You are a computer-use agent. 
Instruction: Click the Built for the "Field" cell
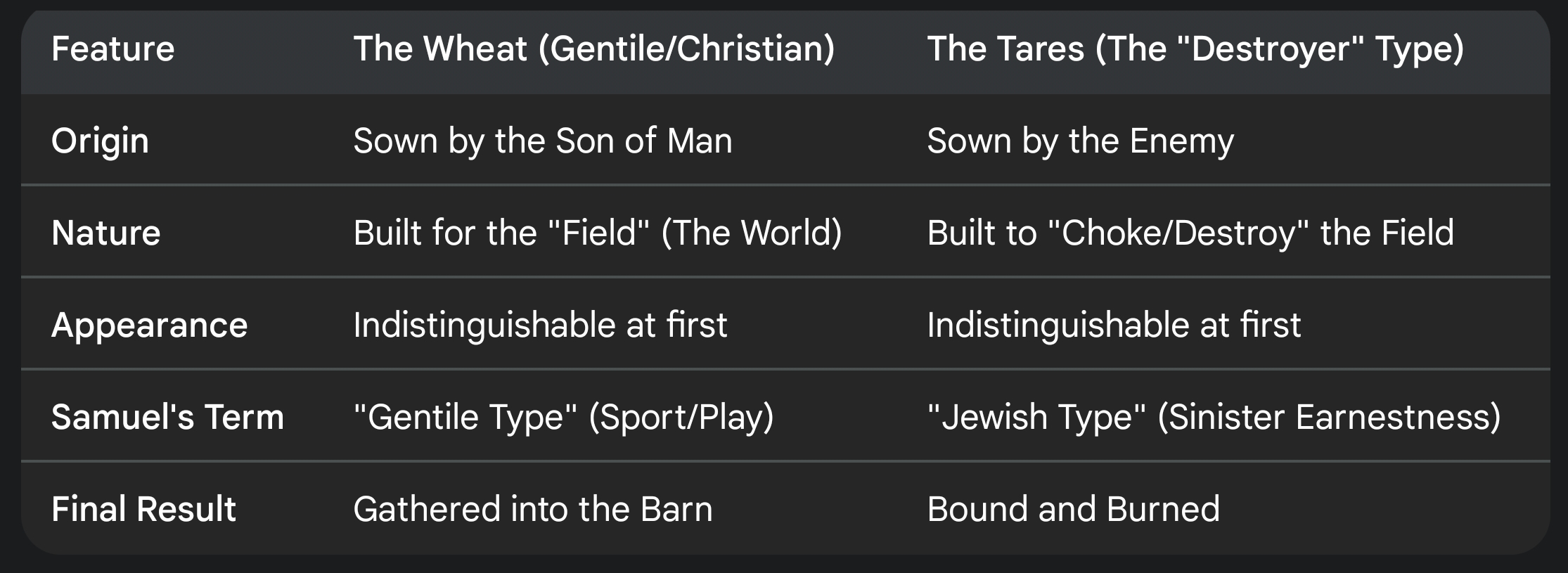(598, 233)
